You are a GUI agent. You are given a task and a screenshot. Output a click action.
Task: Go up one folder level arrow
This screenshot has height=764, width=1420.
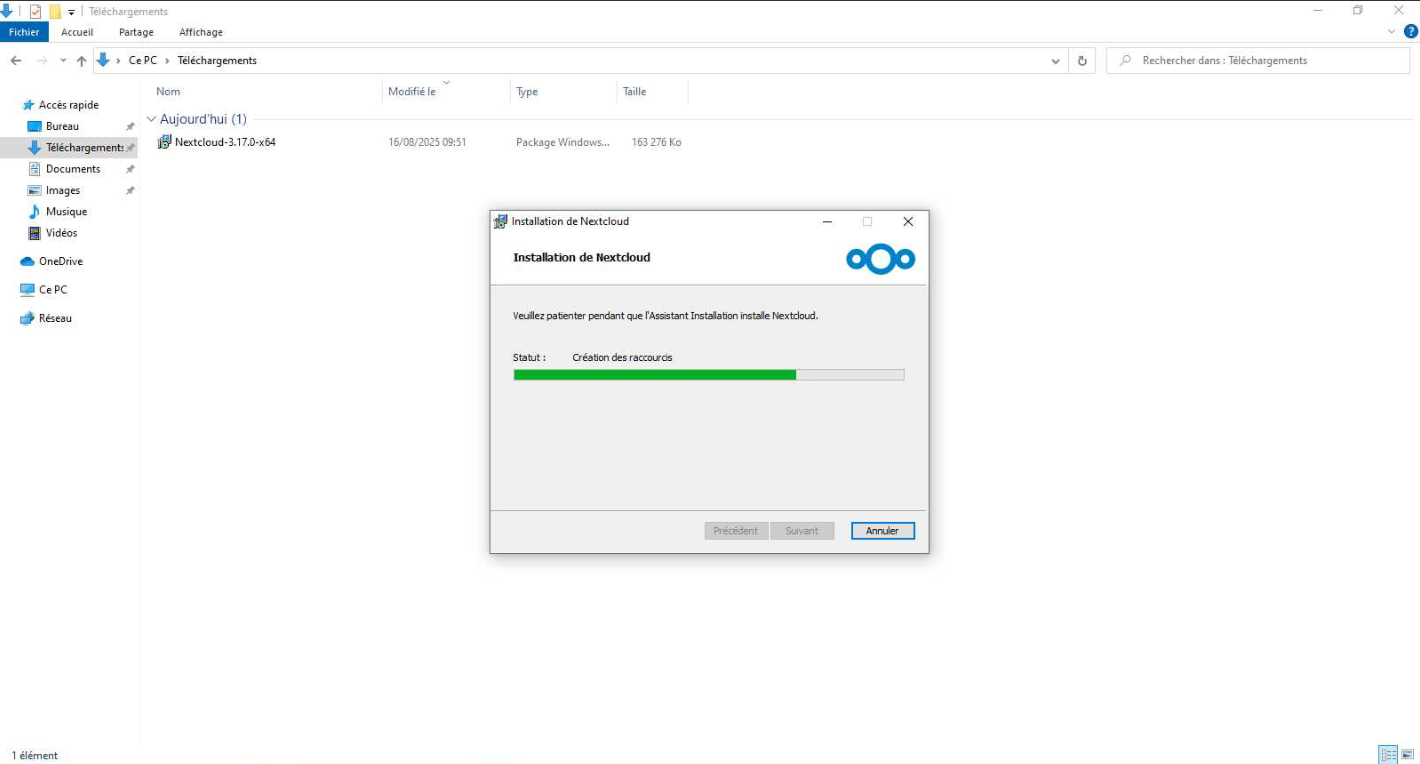pyautogui.click(x=82, y=61)
